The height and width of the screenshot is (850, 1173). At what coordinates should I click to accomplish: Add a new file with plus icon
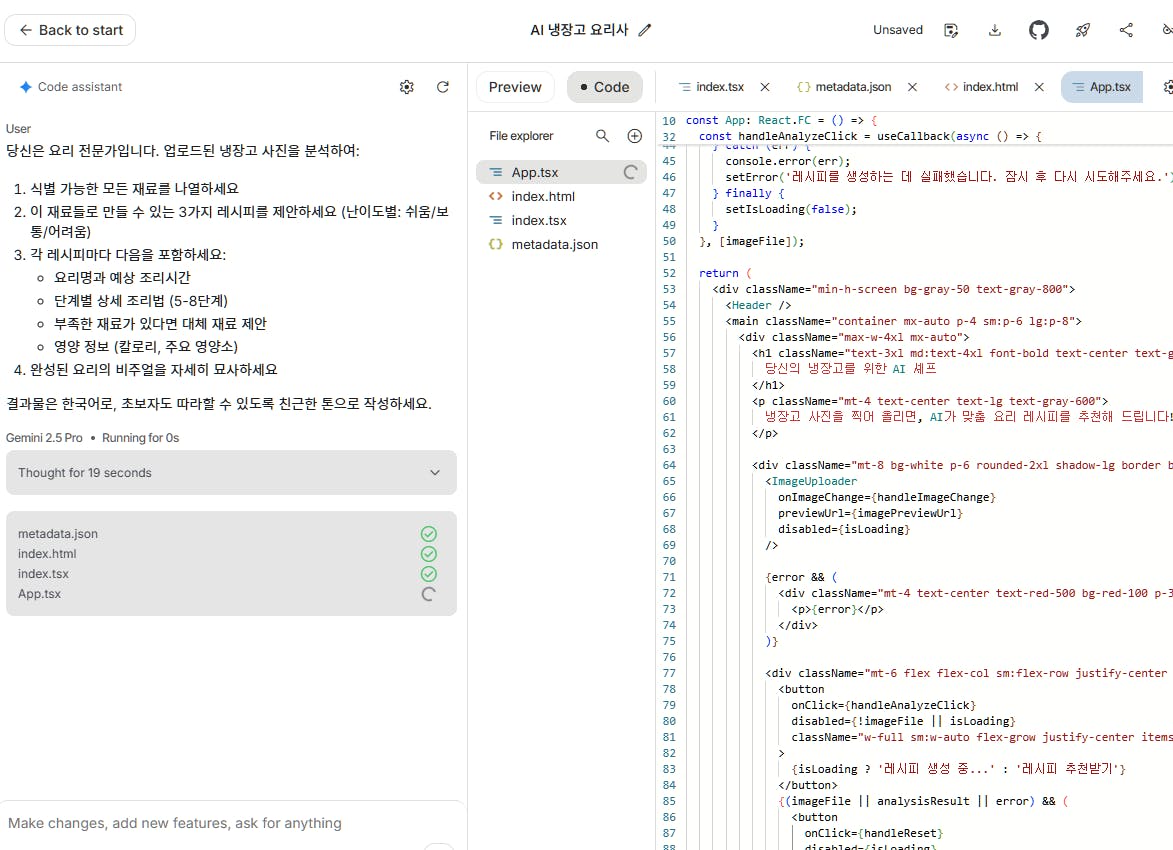634,135
